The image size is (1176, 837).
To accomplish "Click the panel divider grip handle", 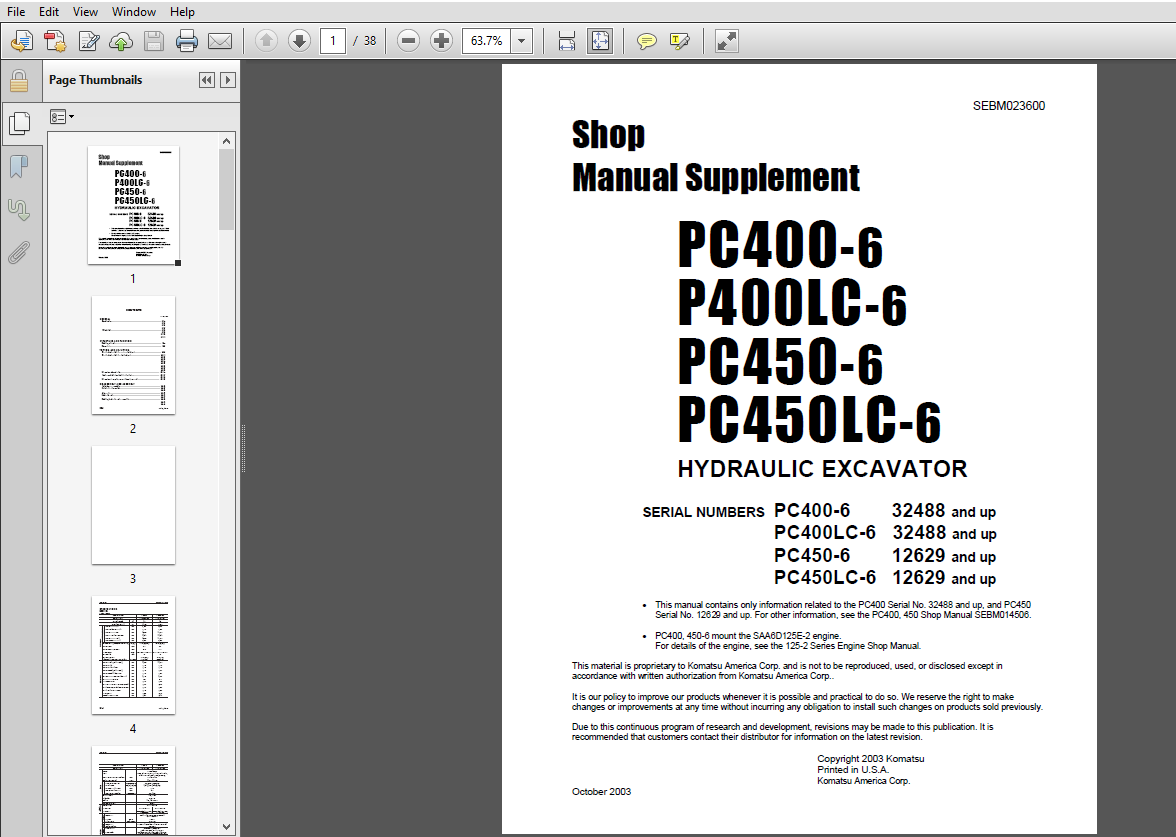I will click(x=243, y=448).
